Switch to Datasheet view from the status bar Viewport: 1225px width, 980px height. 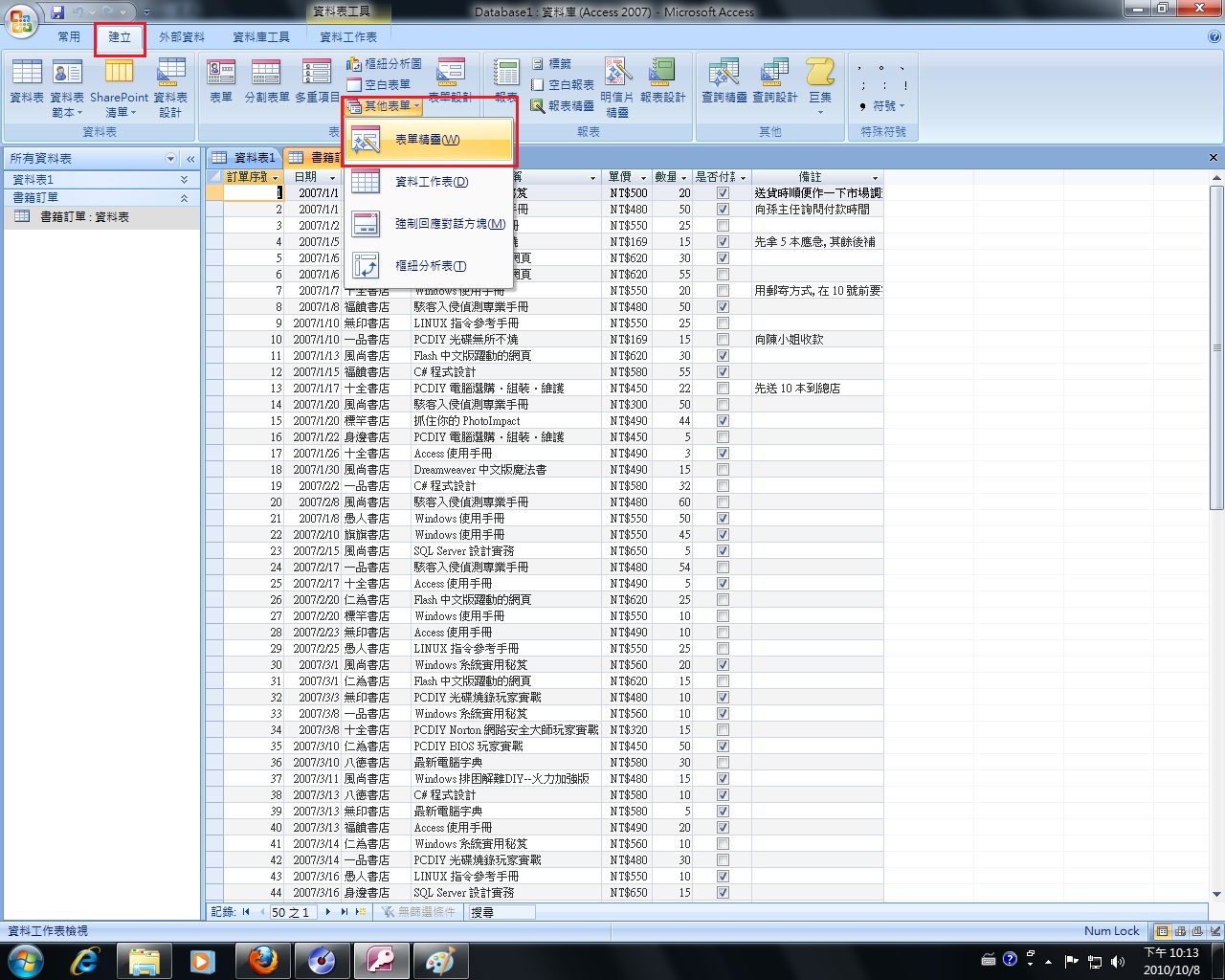1162,931
